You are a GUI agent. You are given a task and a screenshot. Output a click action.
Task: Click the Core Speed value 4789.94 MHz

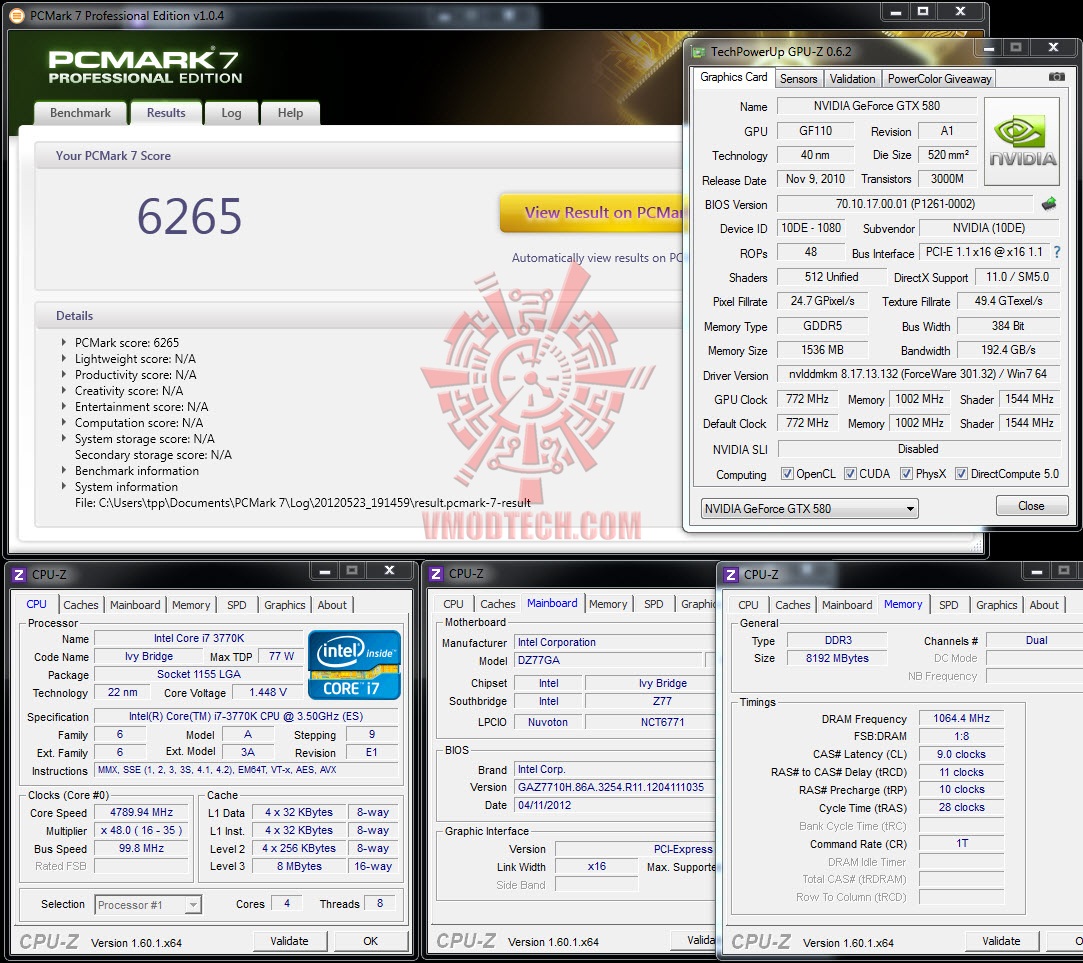(142, 812)
